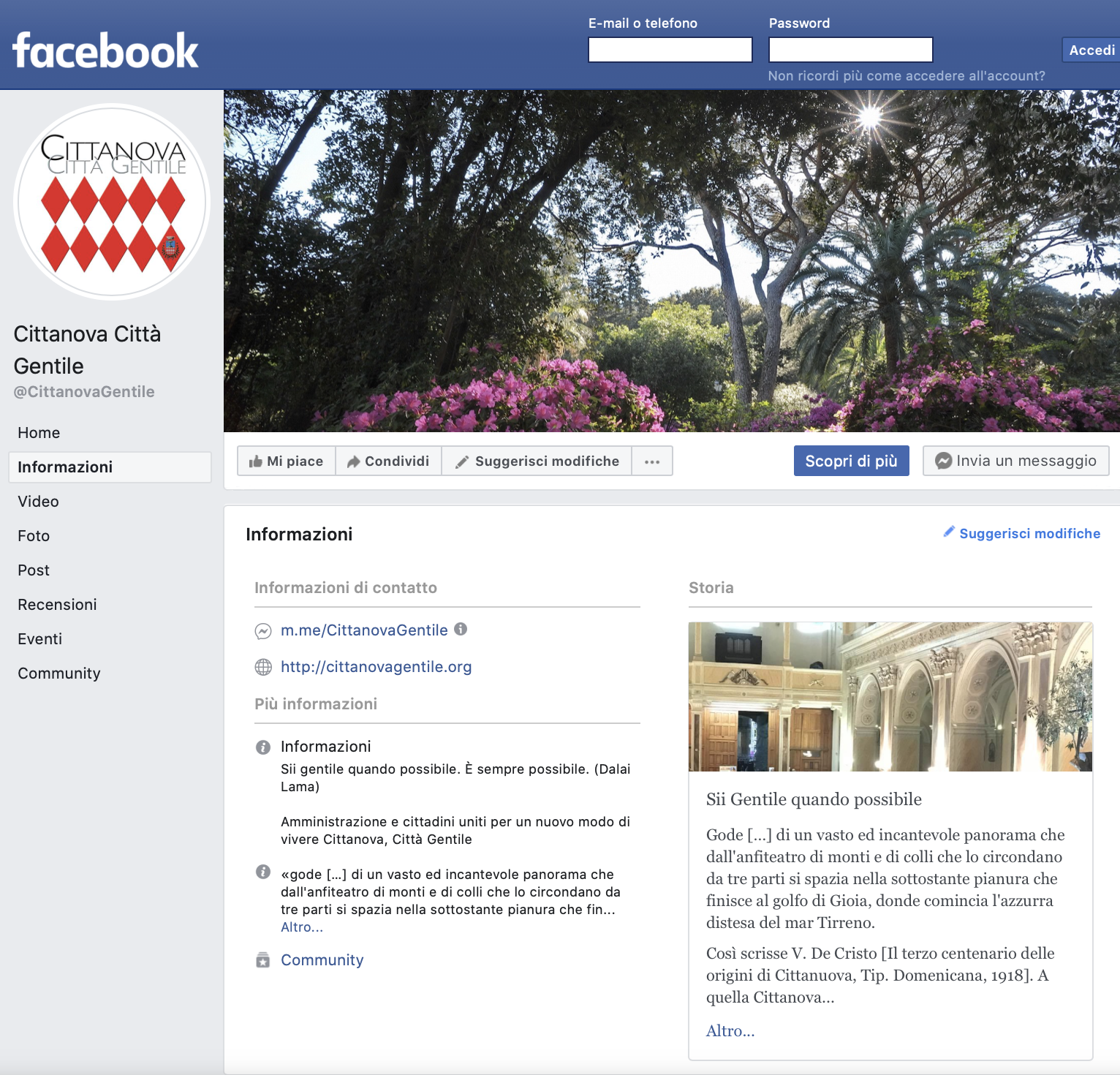
Task: Open the garden cover photo
Action: (672, 261)
